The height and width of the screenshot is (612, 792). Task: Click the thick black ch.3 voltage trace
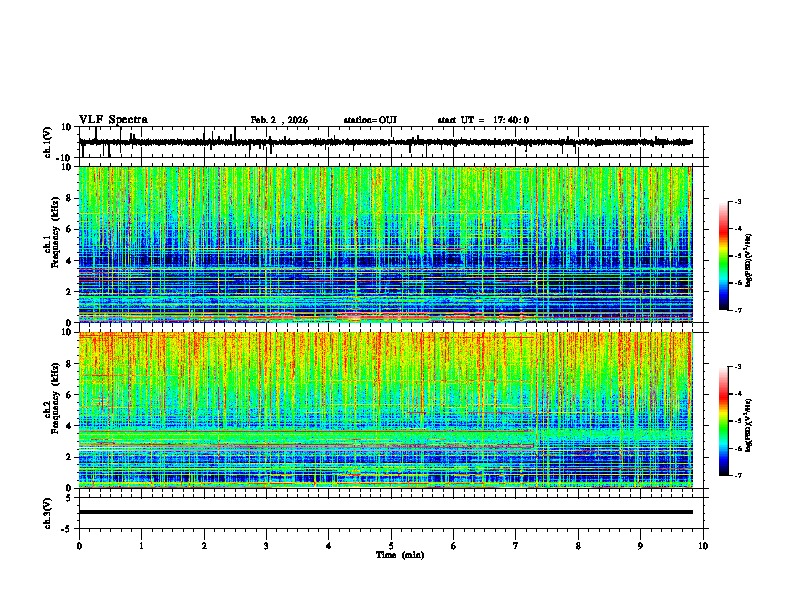click(386, 512)
